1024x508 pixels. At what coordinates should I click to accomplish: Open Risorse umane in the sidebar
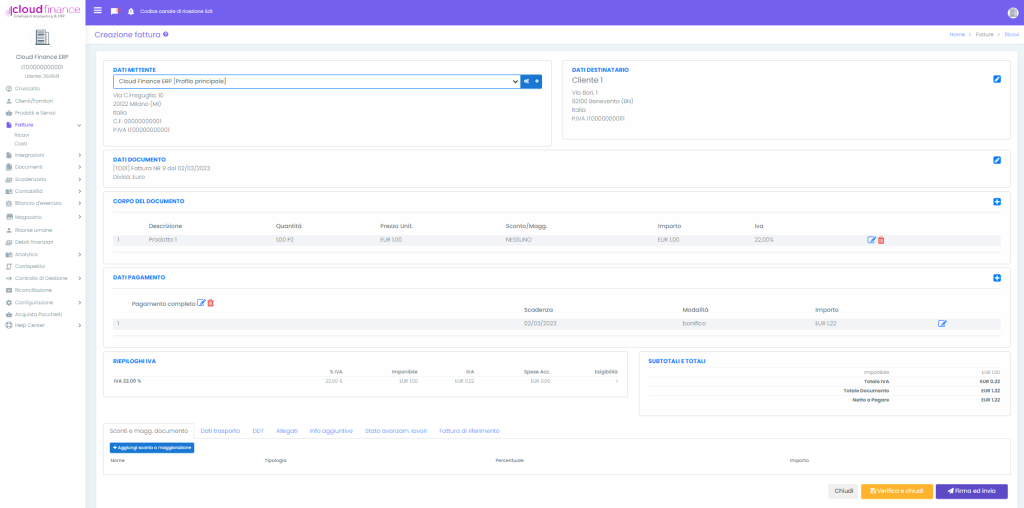pos(33,230)
